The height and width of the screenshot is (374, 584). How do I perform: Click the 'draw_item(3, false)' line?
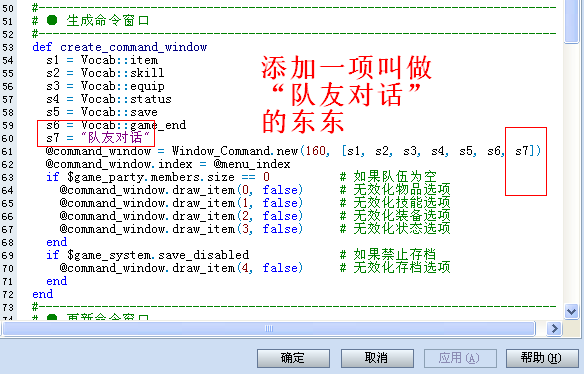coord(181,229)
